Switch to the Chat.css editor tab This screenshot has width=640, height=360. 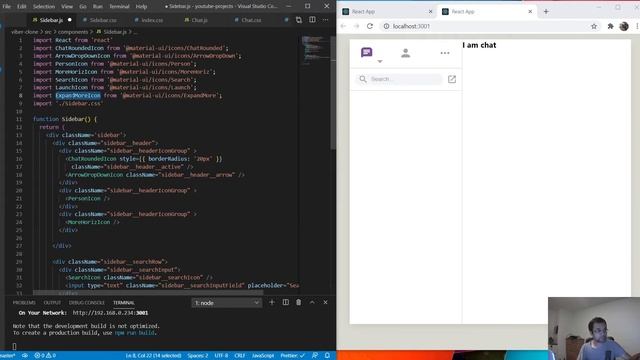pyautogui.click(x=251, y=20)
